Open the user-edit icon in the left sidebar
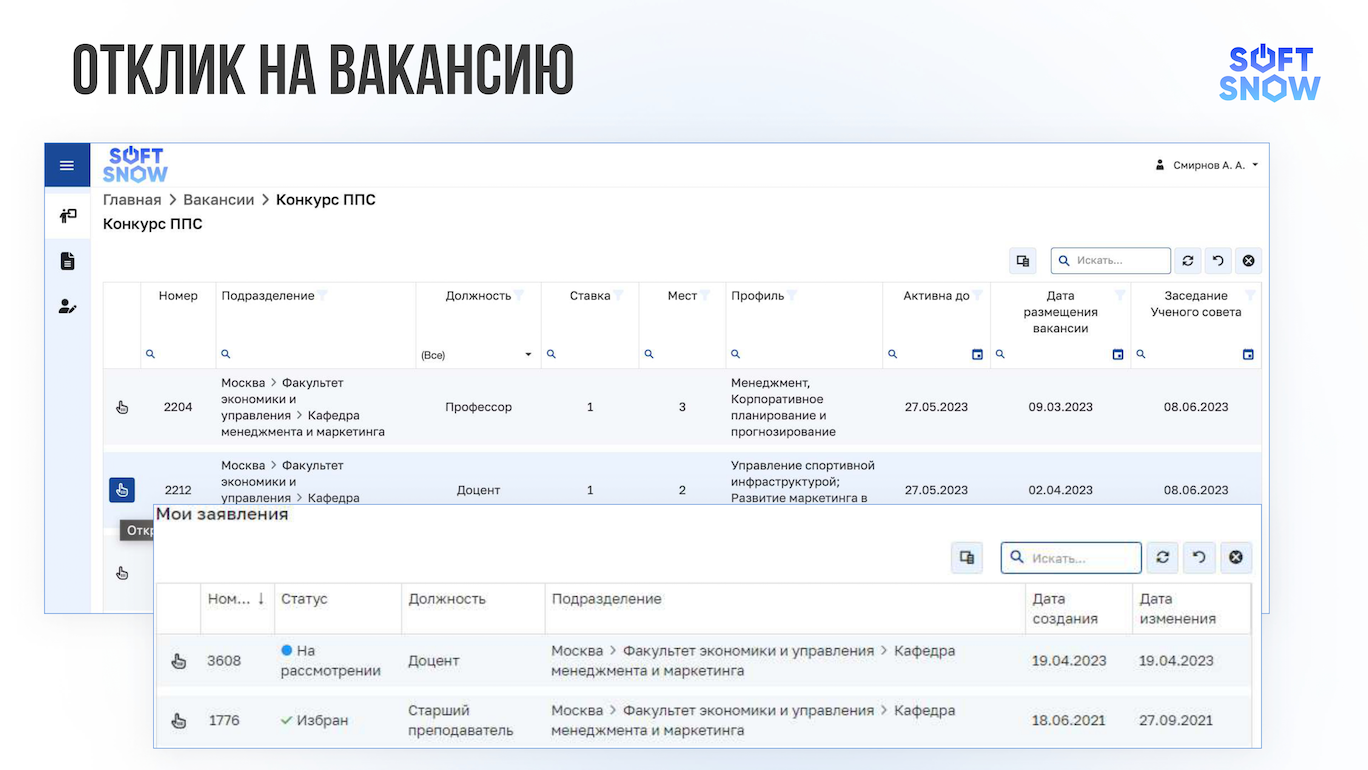The image size is (1368, 770). point(67,307)
